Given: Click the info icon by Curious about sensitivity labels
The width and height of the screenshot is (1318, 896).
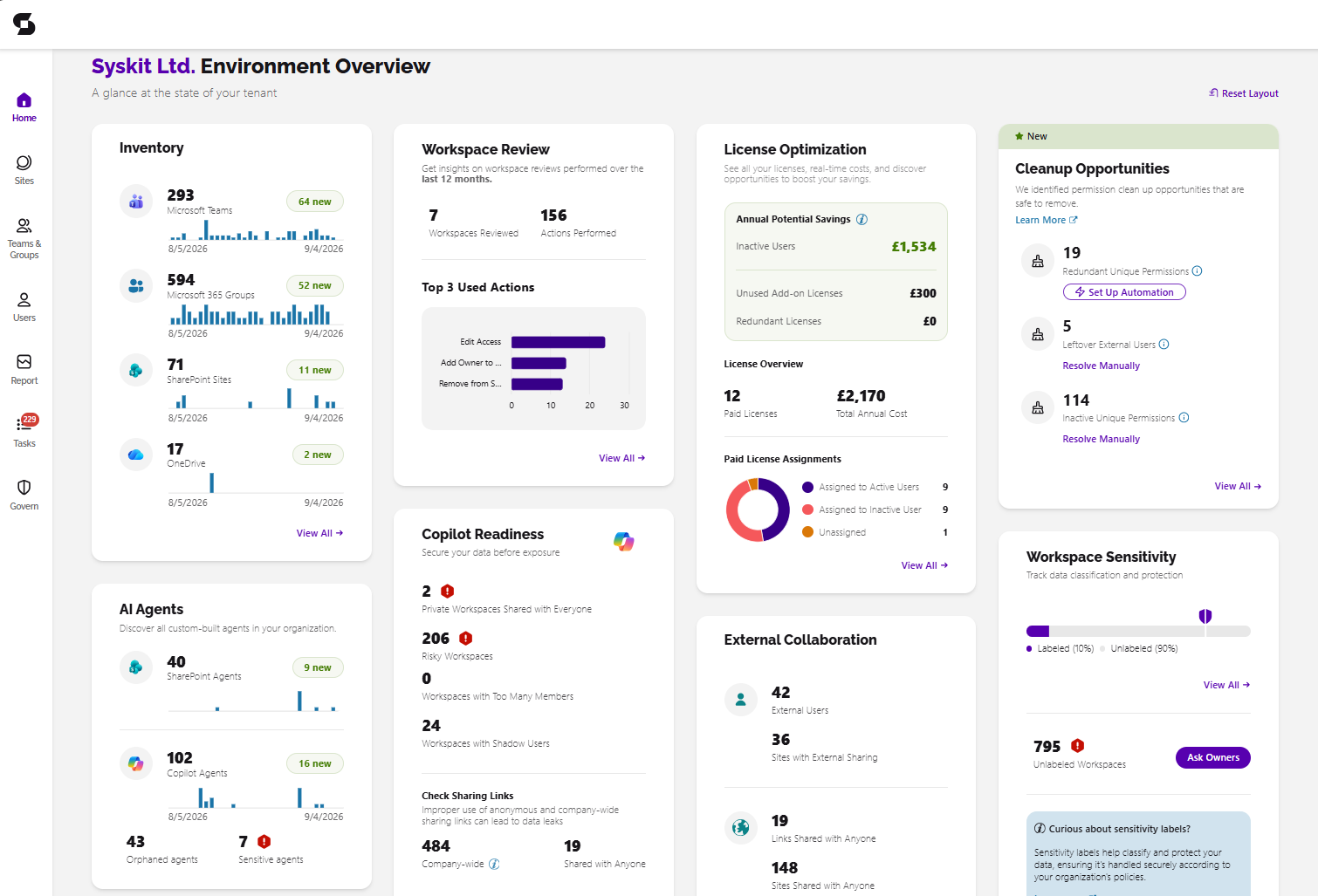Looking at the screenshot, I should tap(1040, 829).
